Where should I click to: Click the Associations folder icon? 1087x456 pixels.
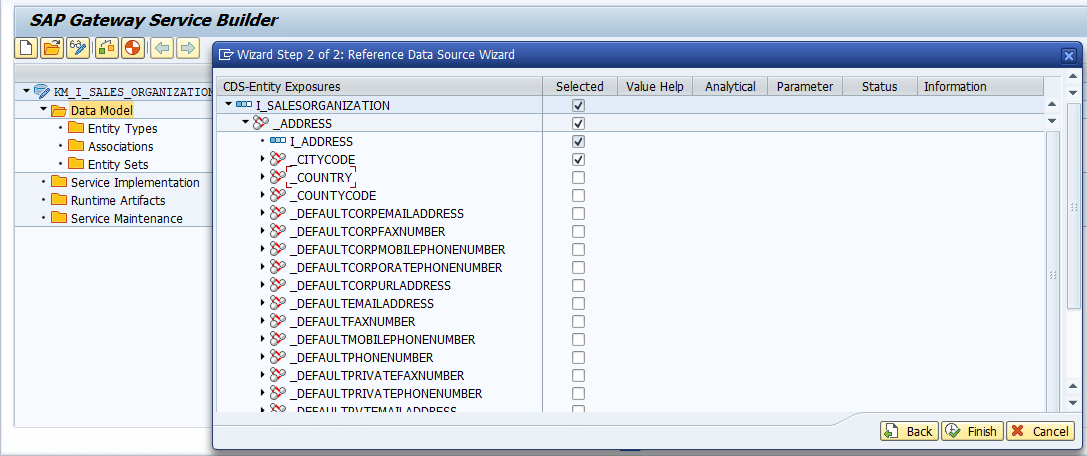(76, 146)
